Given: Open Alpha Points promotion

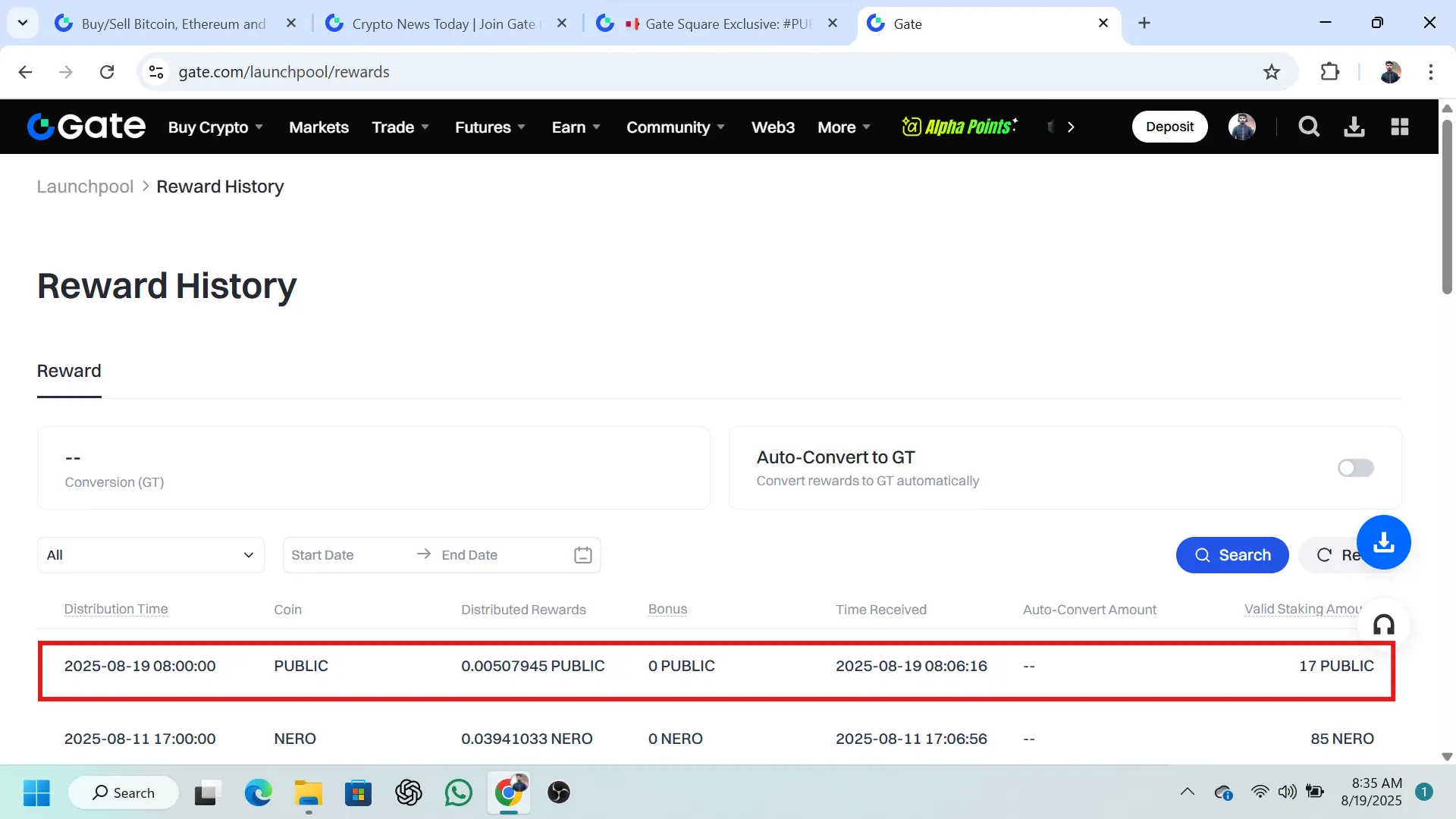Looking at the screenshot, I should click(x=959, y=127).
